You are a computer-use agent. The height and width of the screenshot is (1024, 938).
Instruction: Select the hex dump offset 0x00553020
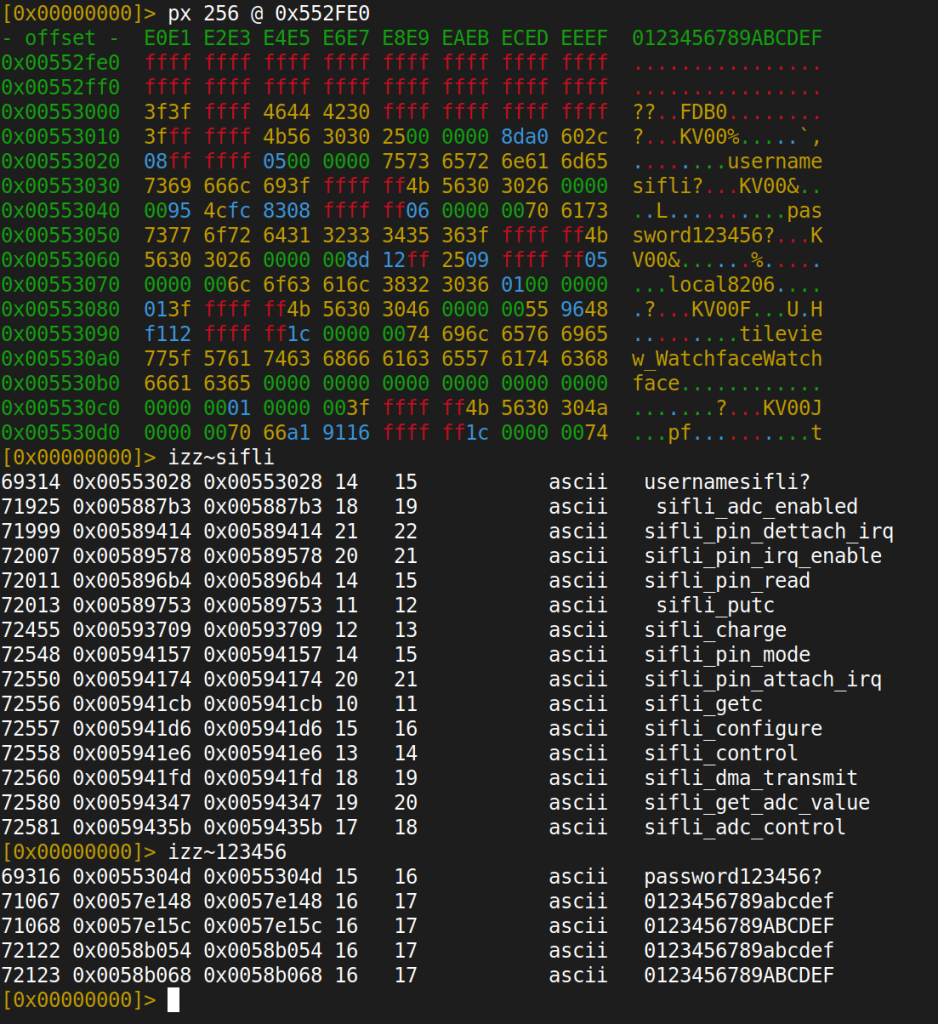tap(60, 161)
